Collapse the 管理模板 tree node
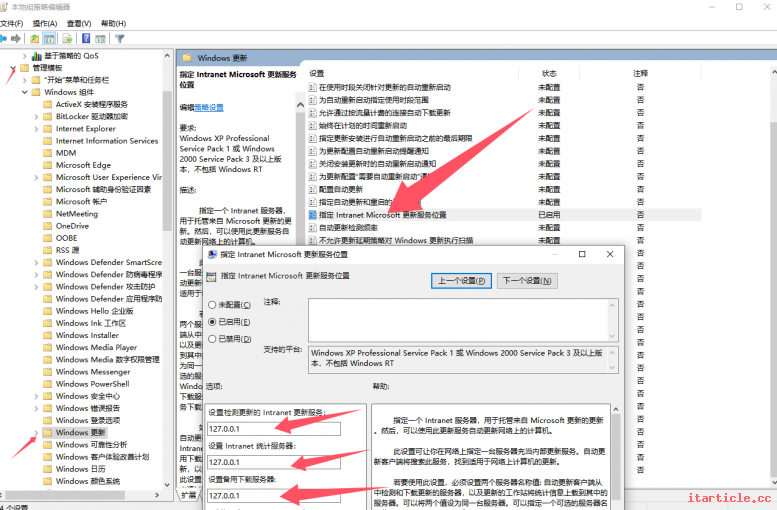This screenshot has height=510, width=777. point(13,68)
